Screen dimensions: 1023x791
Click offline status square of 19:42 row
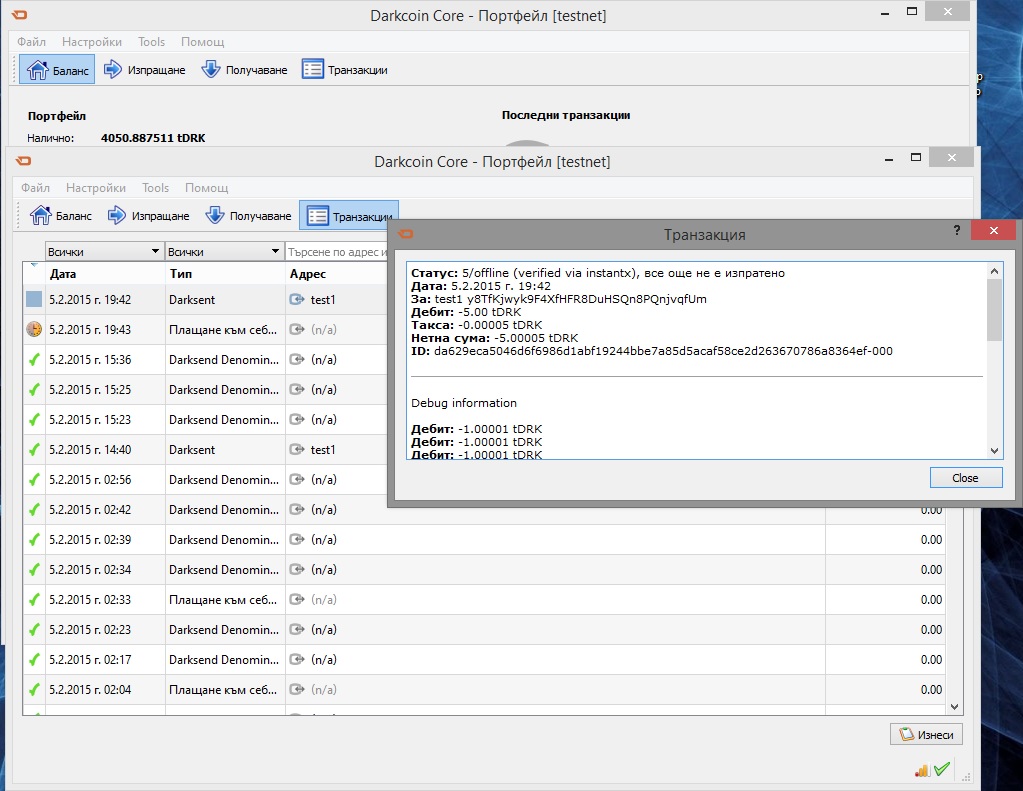(x=34, y=300)
